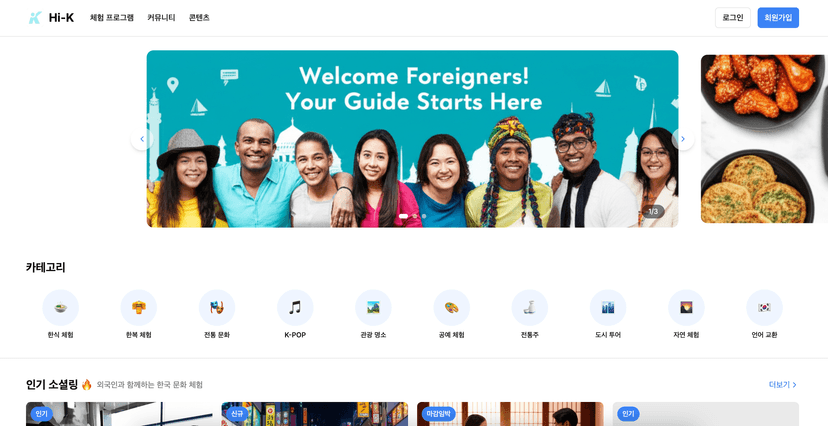Open the 한식 체험 food category icon

click(60, 307)
